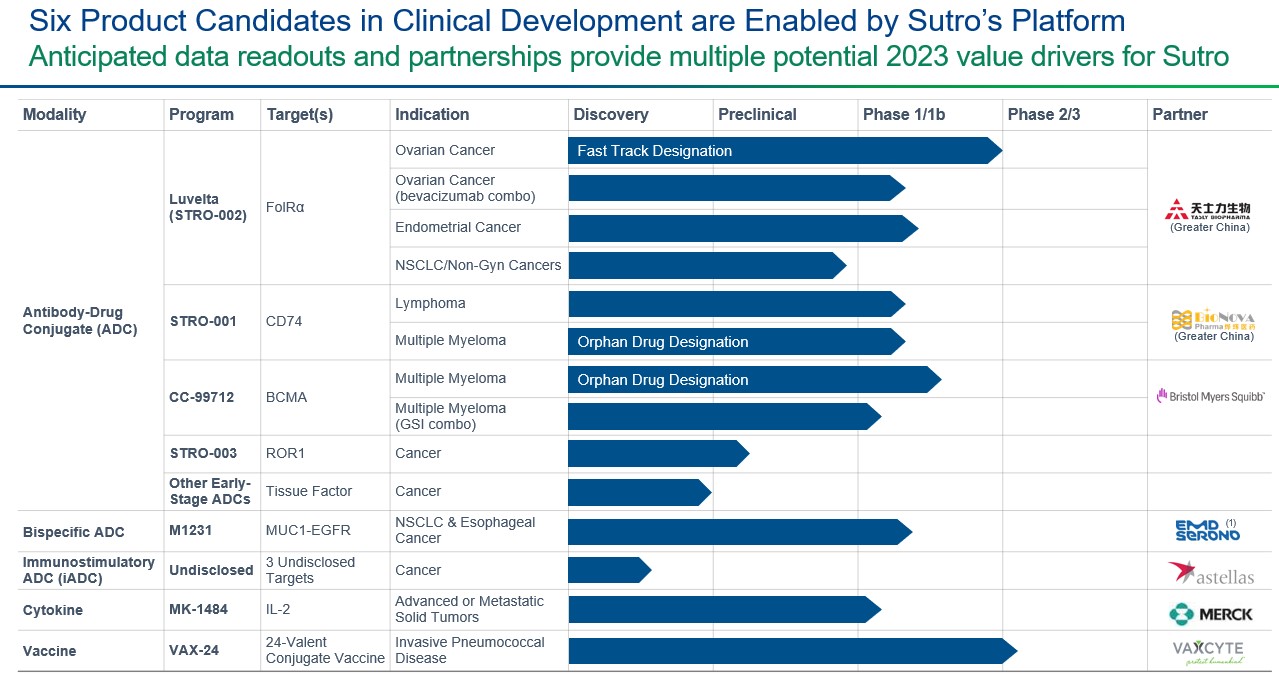The width and height of the screenshot is (1279, 675).
Task: Click the EMD Serono logo
Action: click(x=1207, y=530)
